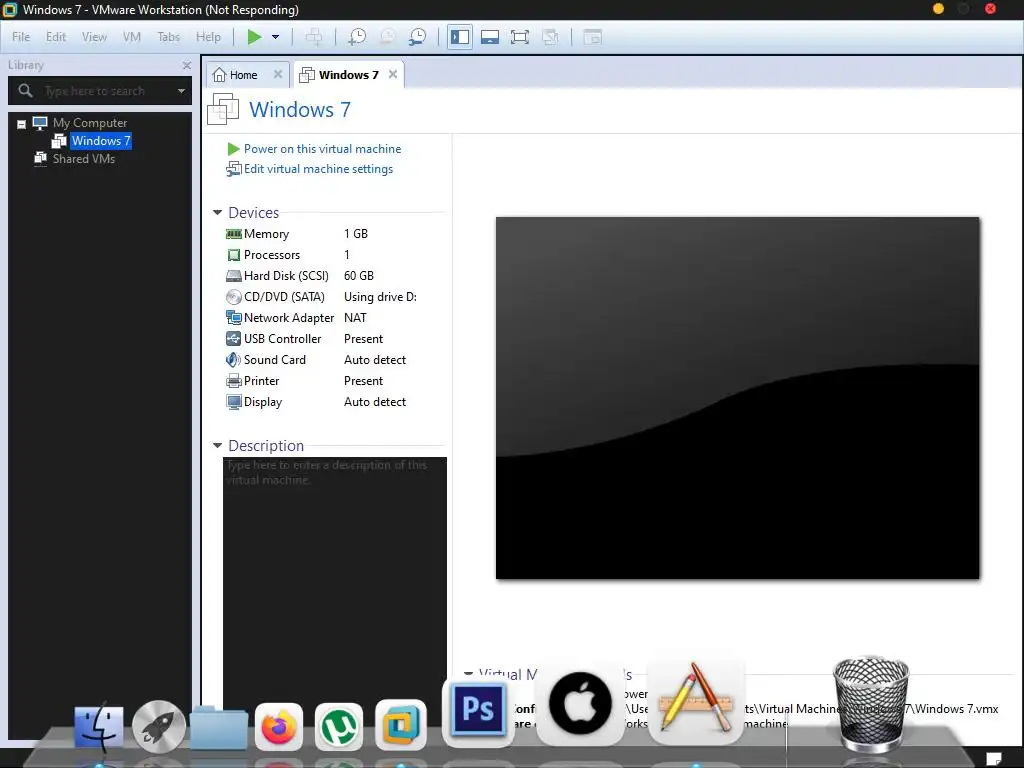1024x768 pixels.
Task: Click the Send Ctrl+Alt+Del toolbar icon
Action: pyautogui.click(x=314, y=37)
